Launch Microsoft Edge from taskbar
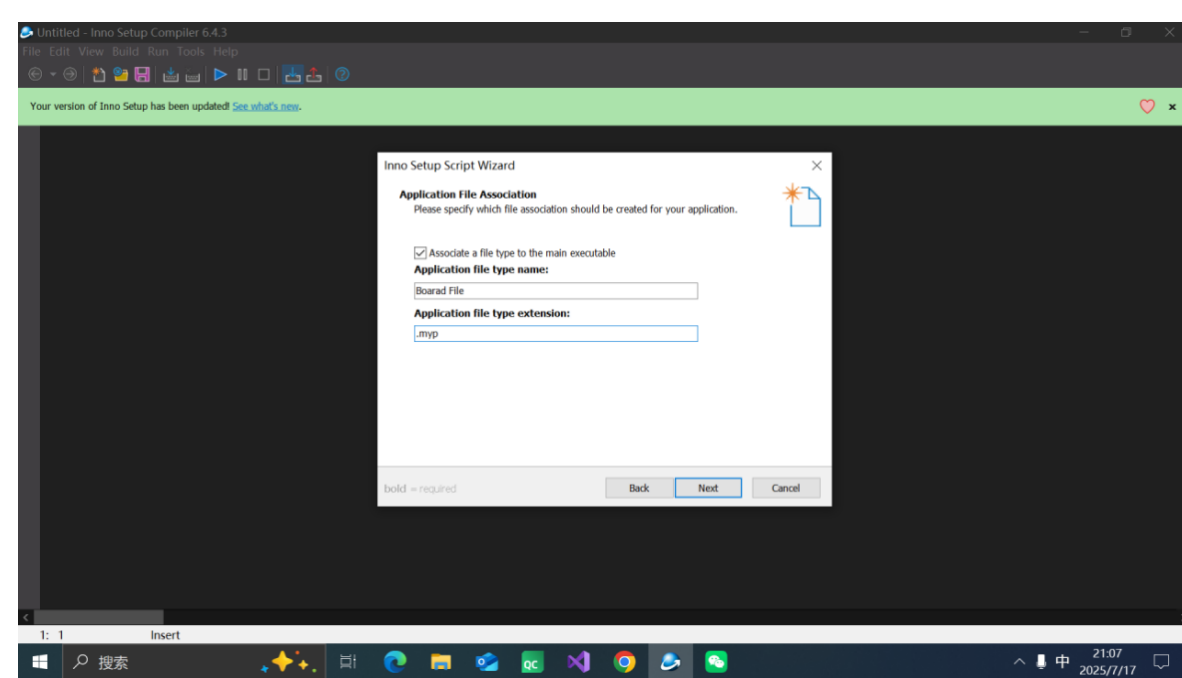This screenshot has width=1182, height=678. coord(394,661)
